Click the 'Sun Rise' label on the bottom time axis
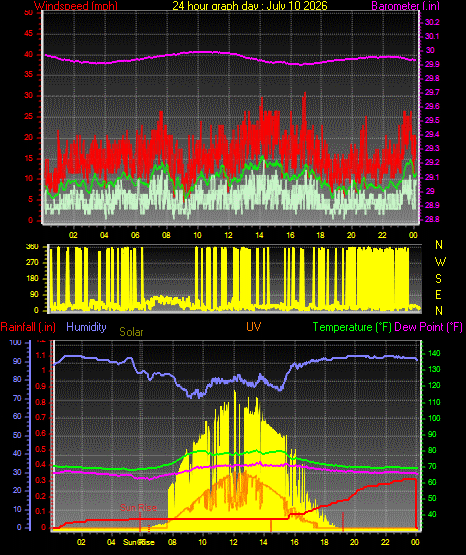This screenshot has height=555, width=466. tap(139, 542)
